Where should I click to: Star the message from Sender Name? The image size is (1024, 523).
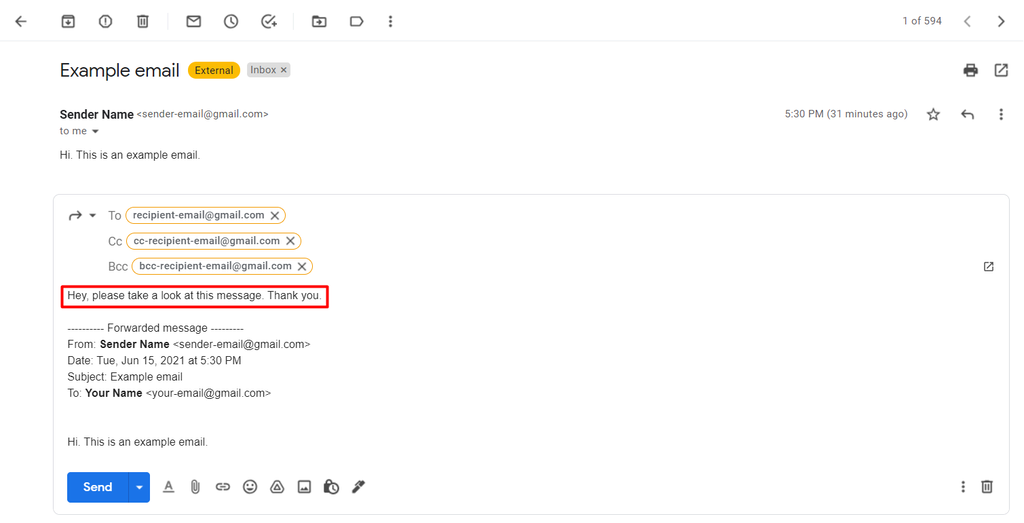(x=933, y=115)
